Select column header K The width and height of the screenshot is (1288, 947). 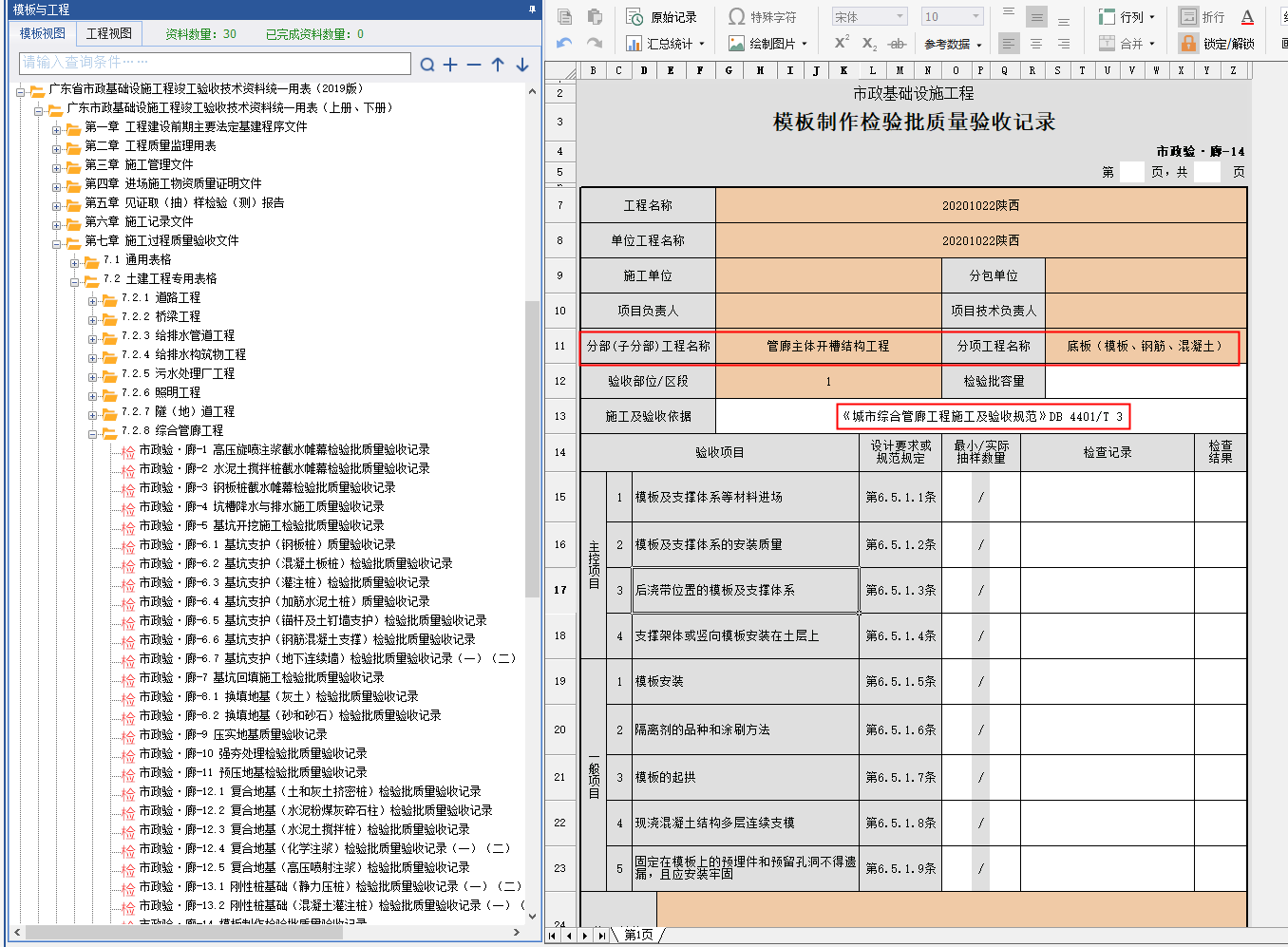click(x=843, y=70)
